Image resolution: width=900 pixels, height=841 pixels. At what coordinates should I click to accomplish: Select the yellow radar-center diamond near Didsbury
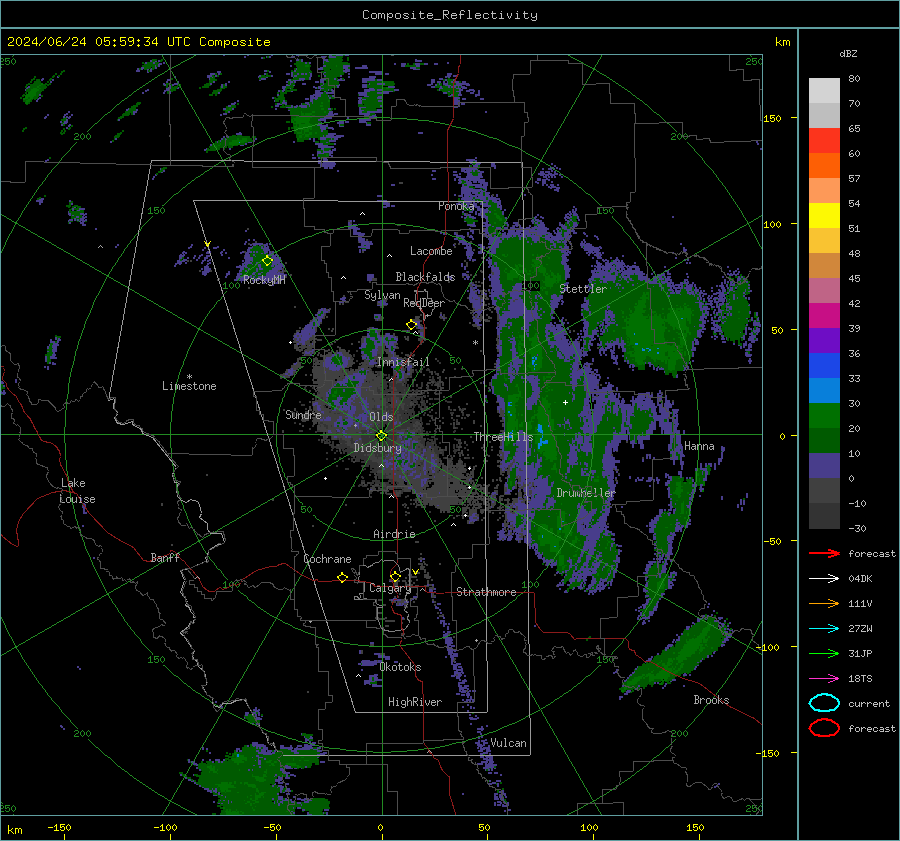381,436
